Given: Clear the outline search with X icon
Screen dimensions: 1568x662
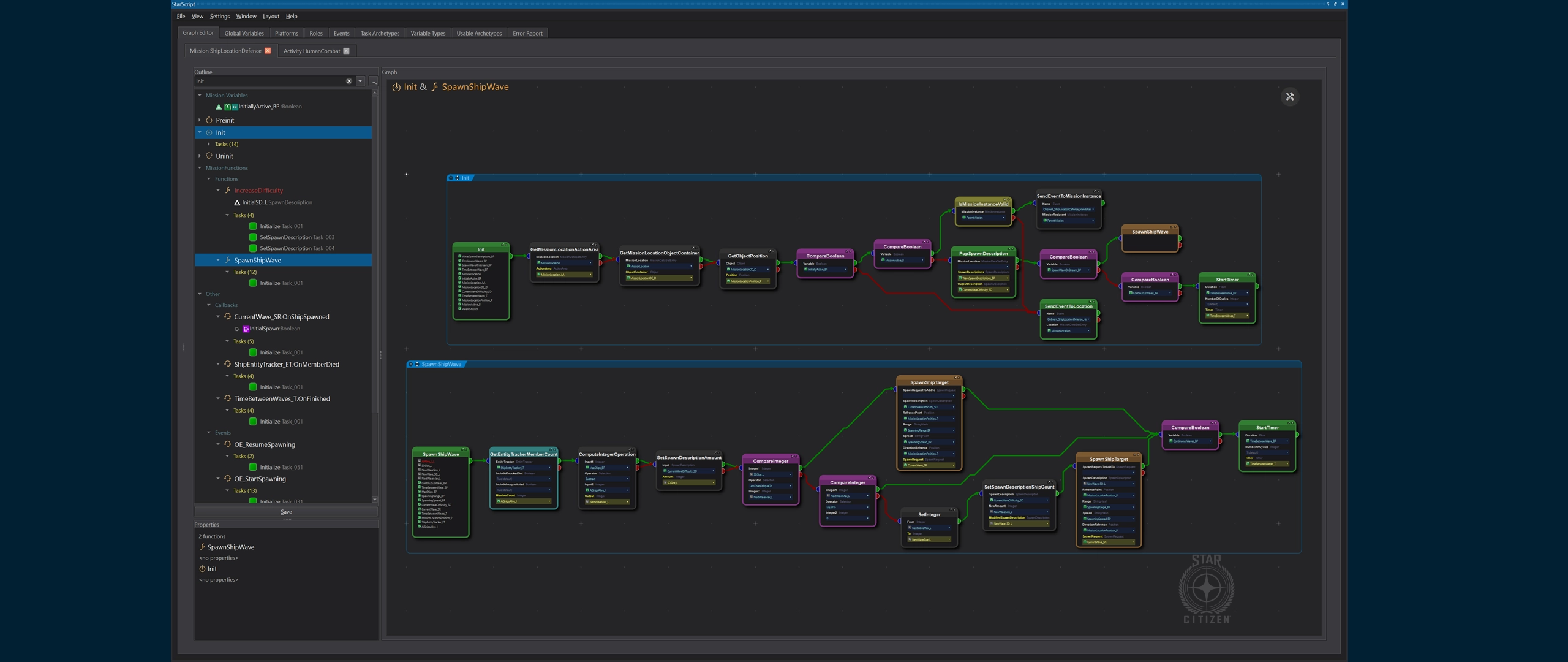Looking at the screenshot, I should 349,81.
